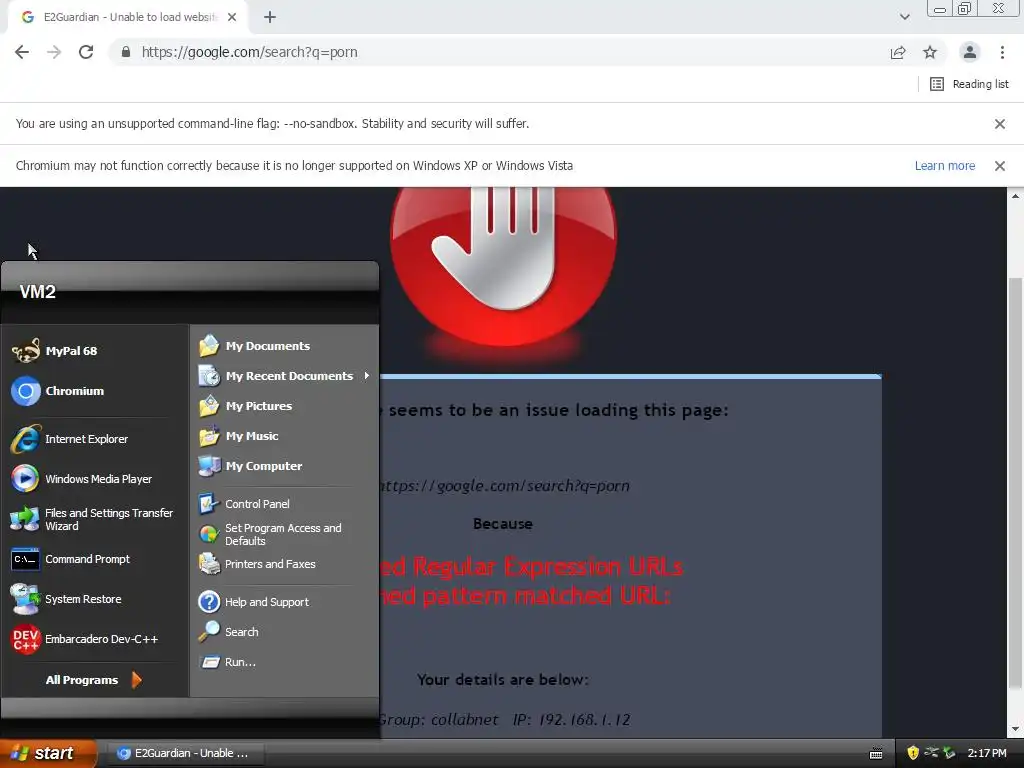The image size is (1024, 768).
Task: Reload the current page
Action: (86, 52)
